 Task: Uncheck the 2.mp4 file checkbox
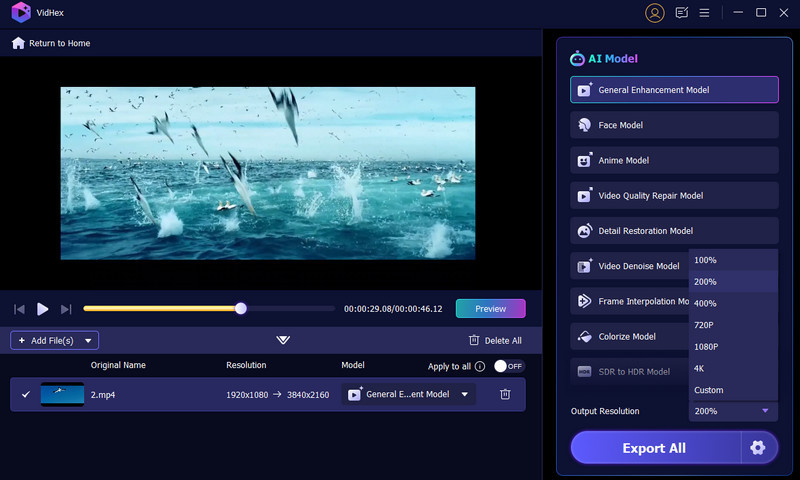26,394
